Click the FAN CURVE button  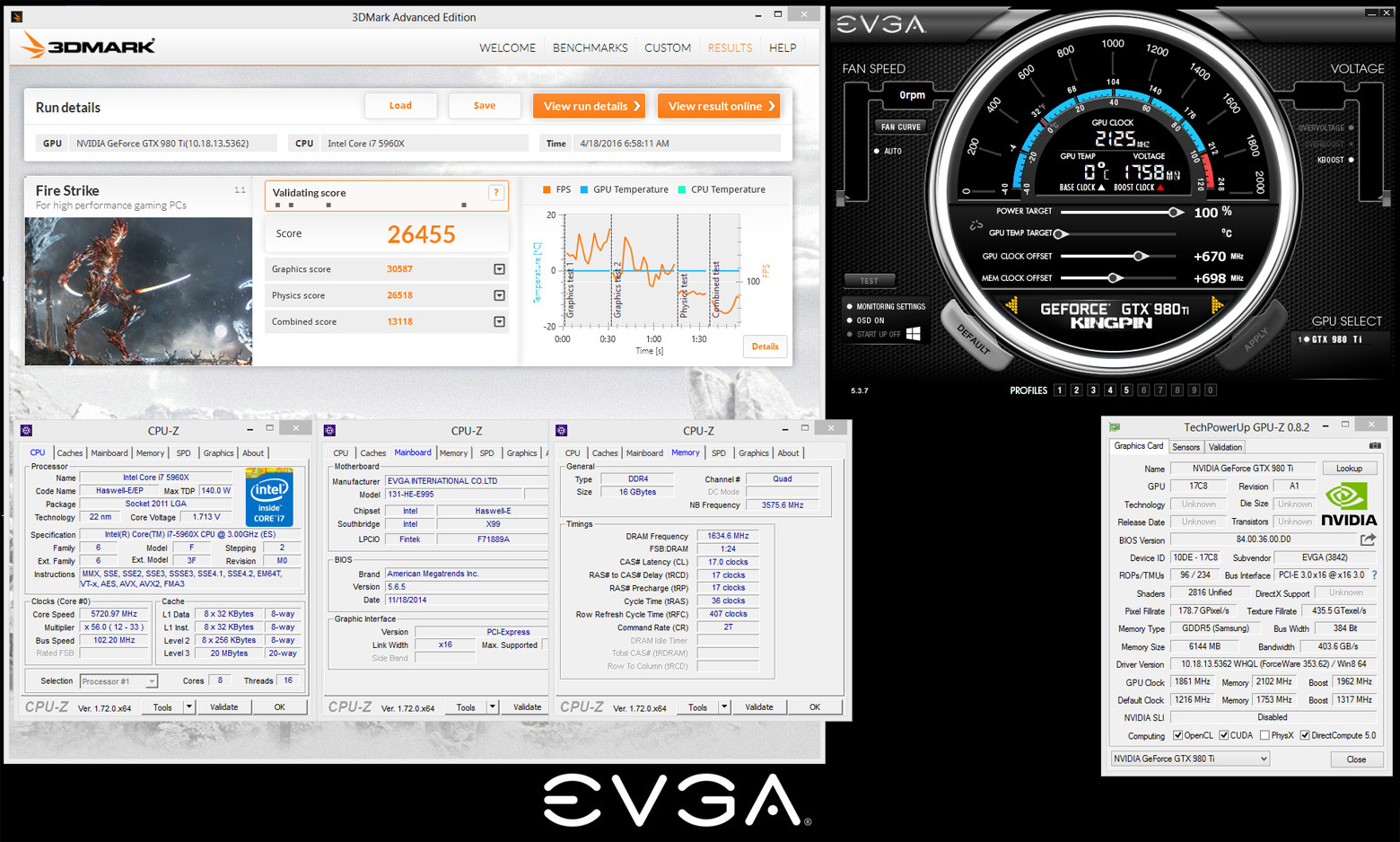901,127
